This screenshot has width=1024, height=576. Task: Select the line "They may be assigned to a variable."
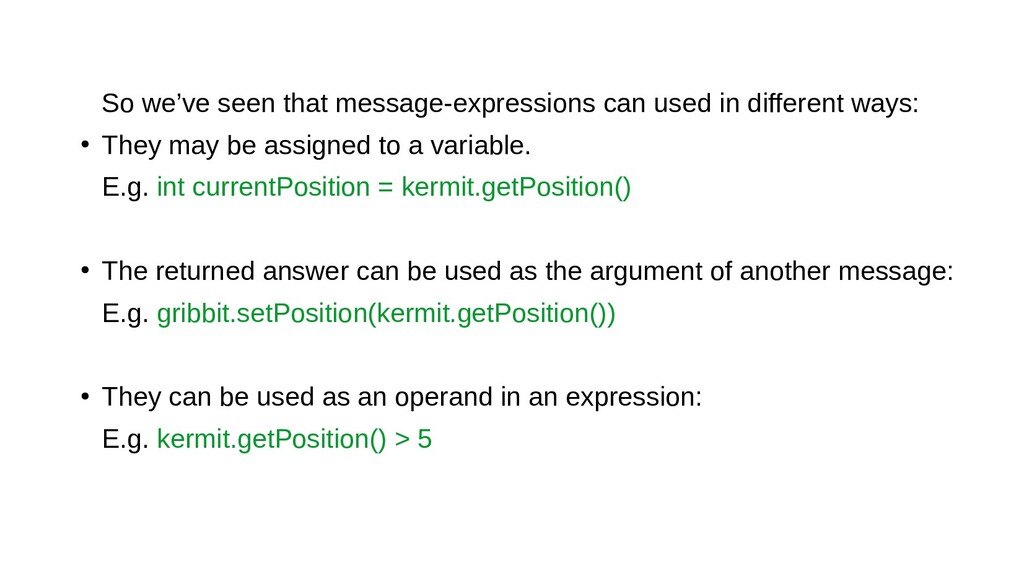(x=316, y=146)
